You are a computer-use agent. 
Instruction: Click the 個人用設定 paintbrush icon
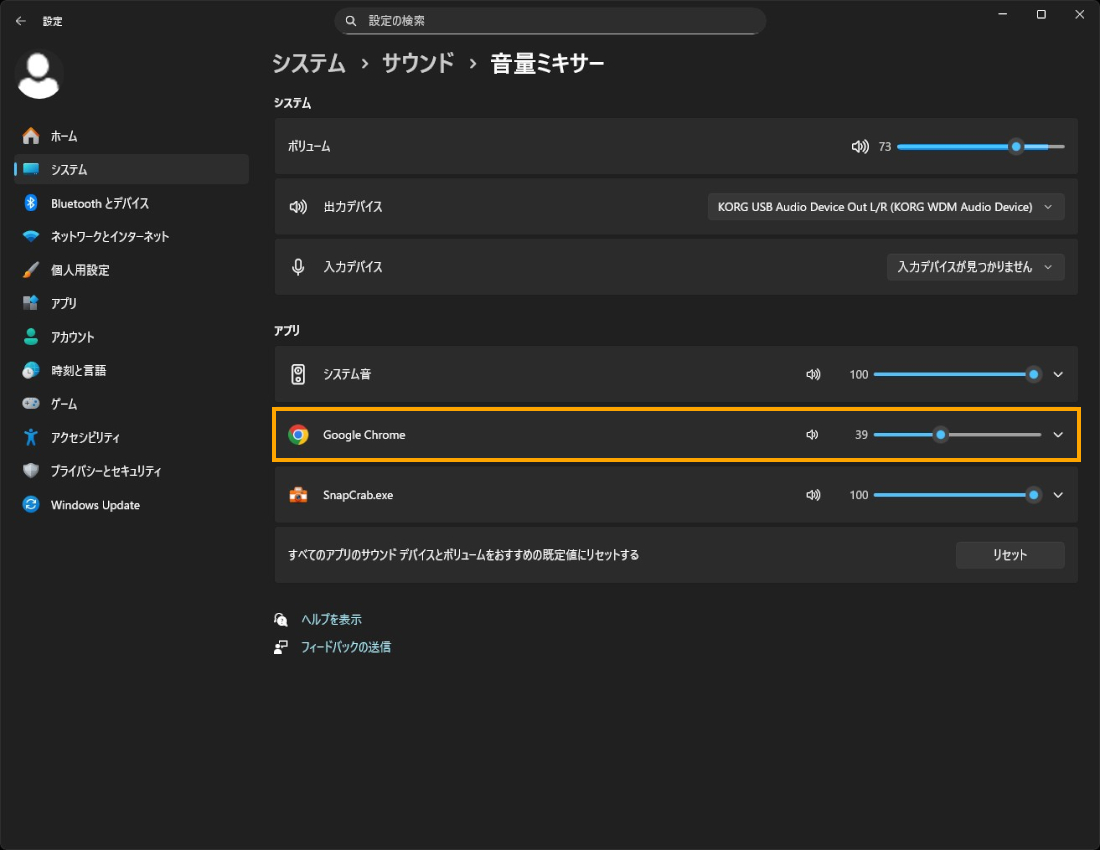pos(31,270)
